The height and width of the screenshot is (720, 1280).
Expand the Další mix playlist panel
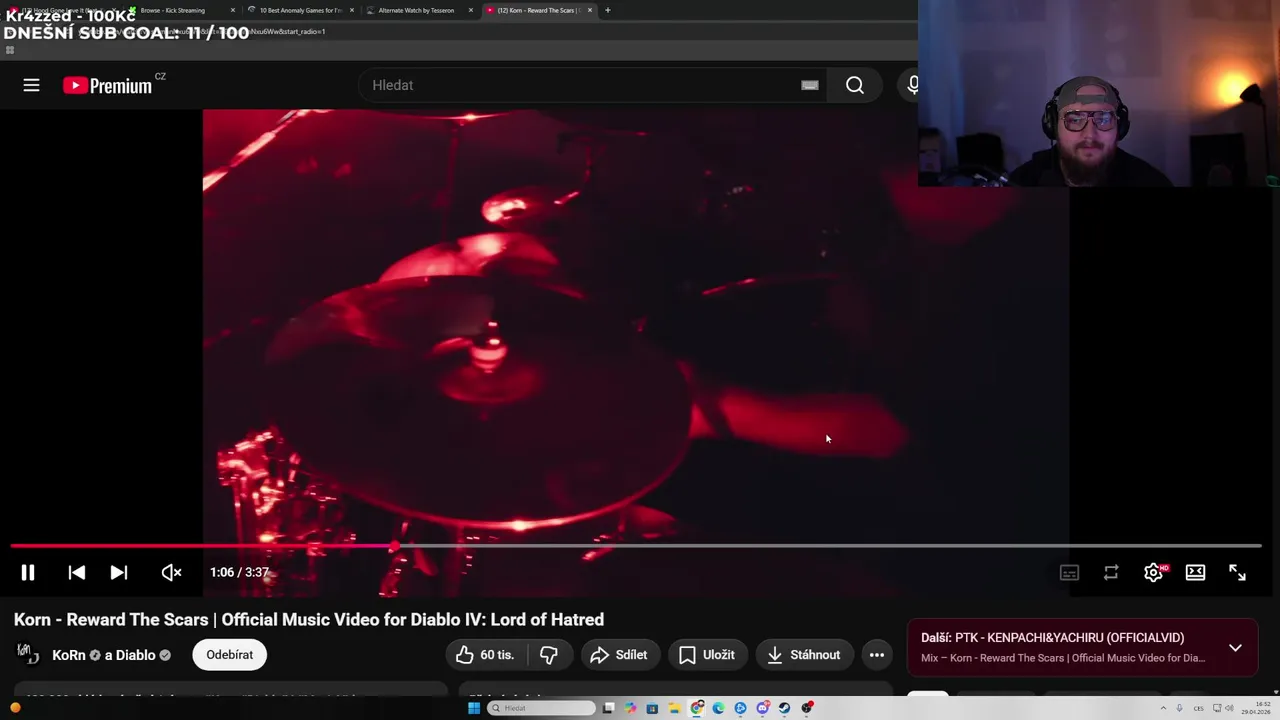(1235, 647)
